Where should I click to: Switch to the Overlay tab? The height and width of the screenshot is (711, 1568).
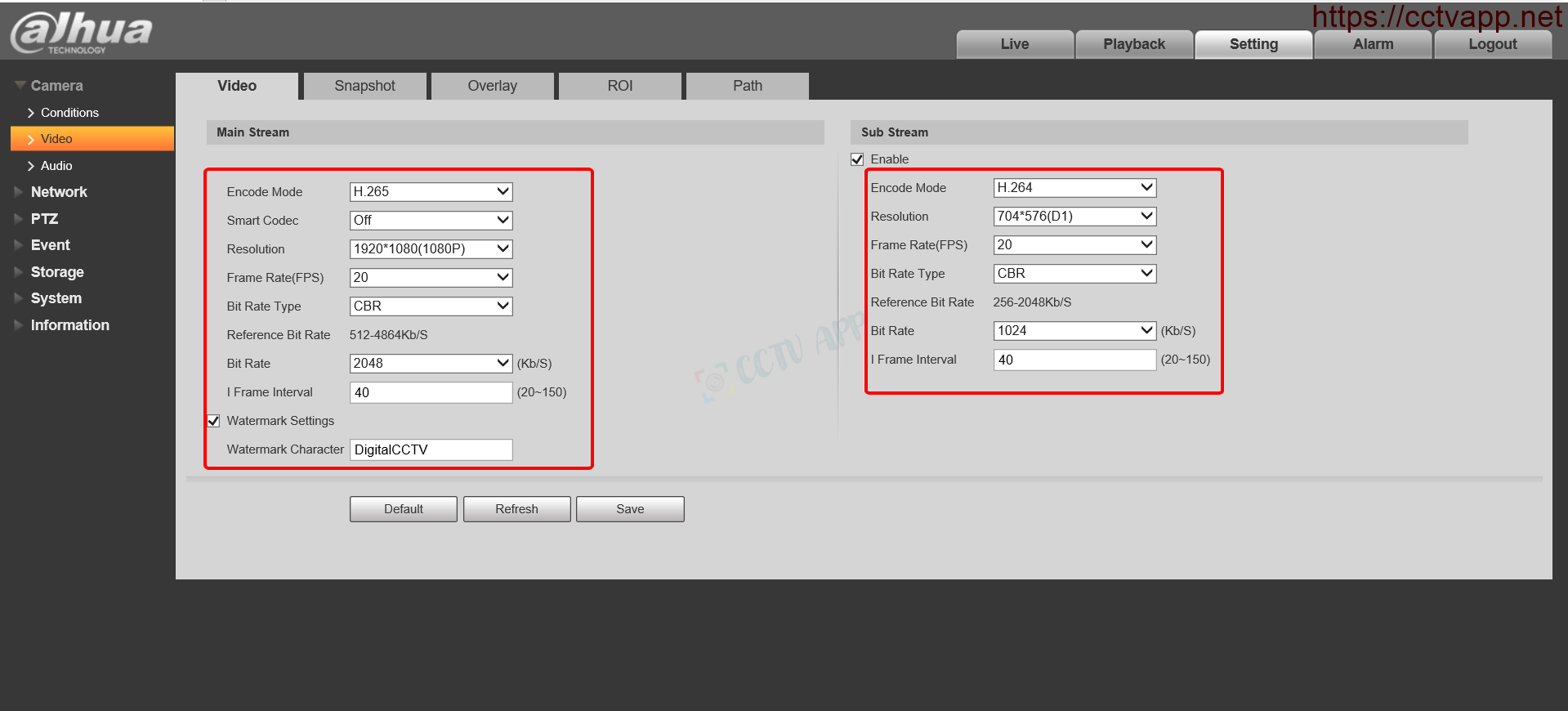(492, 86)
